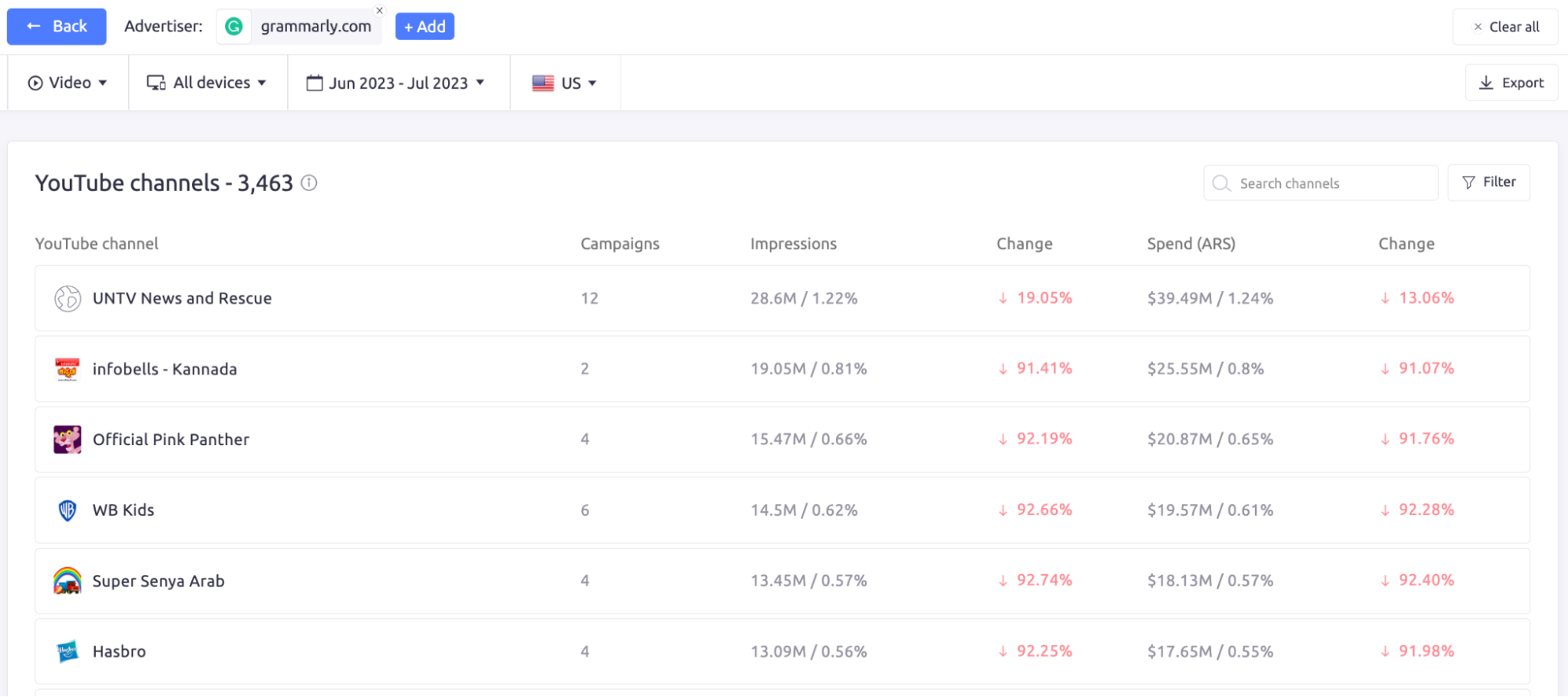Click campaigns count 6 for WB Kids
This screenshot has height=697, width=1568.
click(x=585, y=510)
